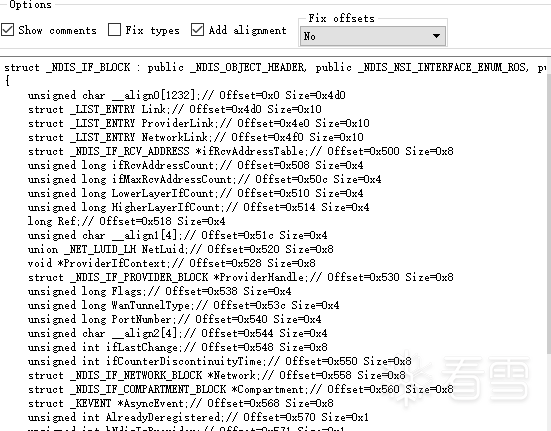Open the Fix offsets dropdown
The height and width of the screenshot is (431, 551).
373,36
